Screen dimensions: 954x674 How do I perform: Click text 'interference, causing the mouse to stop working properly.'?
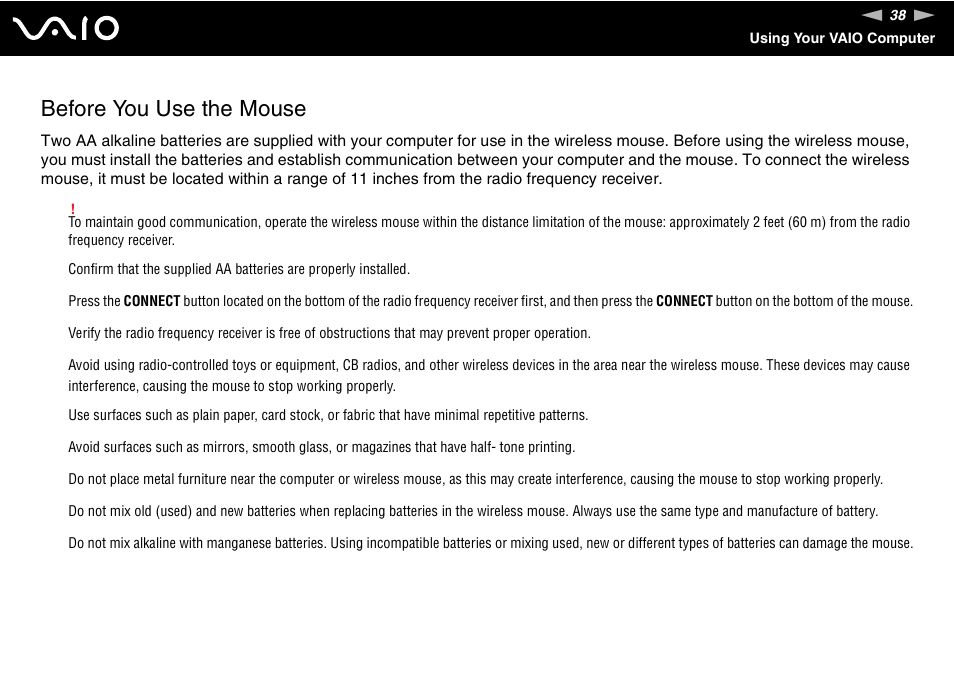coord(232,386)
